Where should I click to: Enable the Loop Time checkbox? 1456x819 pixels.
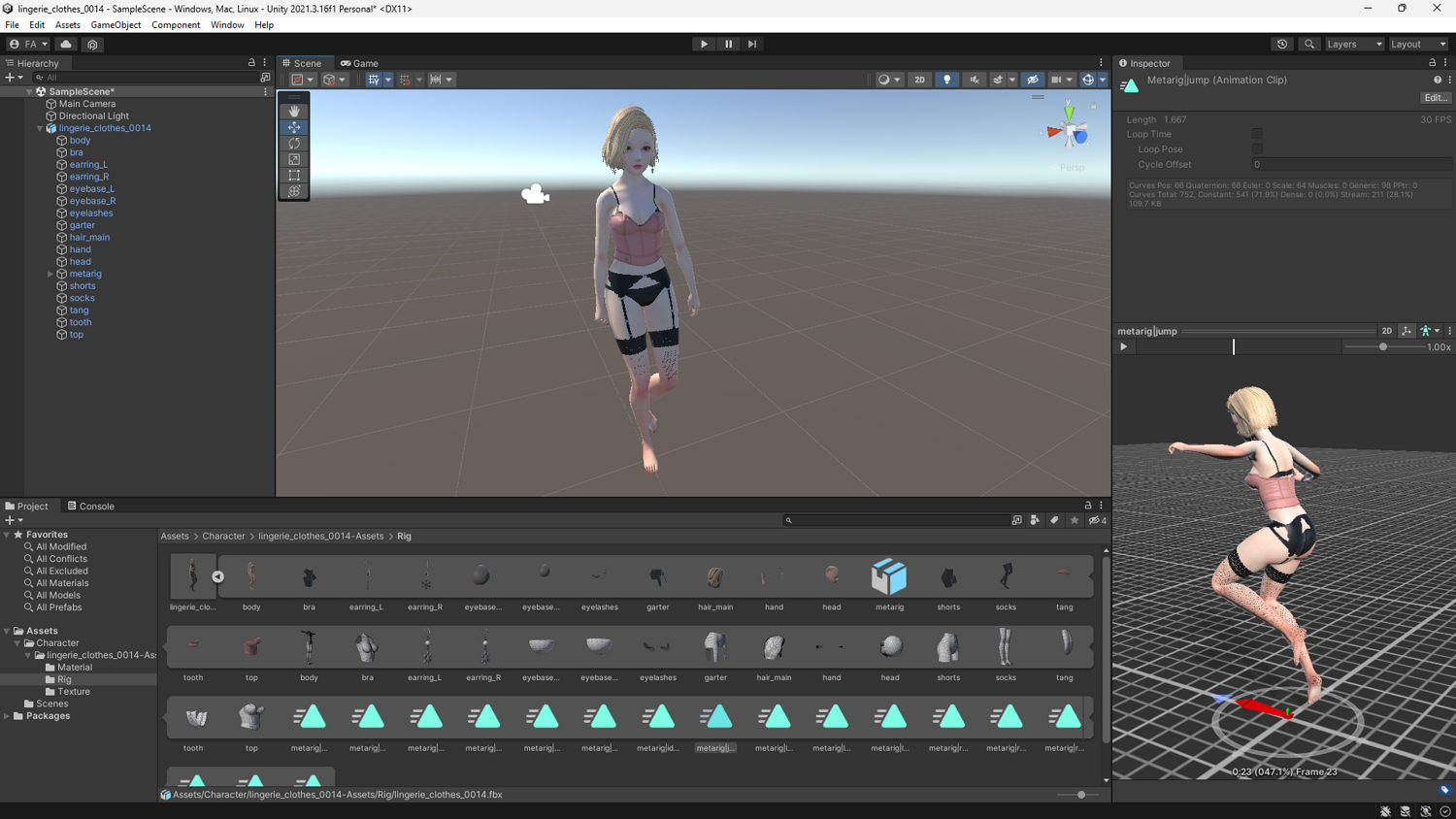click(x=1256, y=133)
